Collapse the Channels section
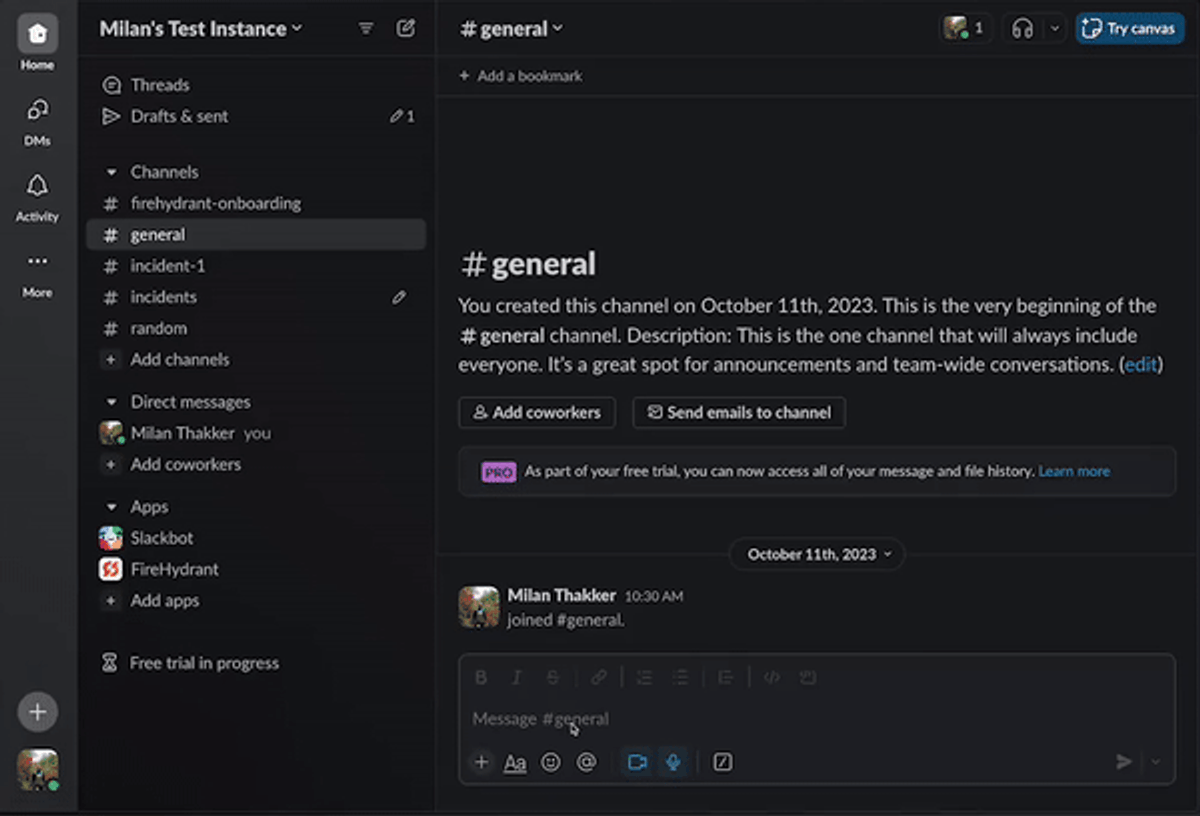Screen dimensions: 1200x816 [111, 172]
